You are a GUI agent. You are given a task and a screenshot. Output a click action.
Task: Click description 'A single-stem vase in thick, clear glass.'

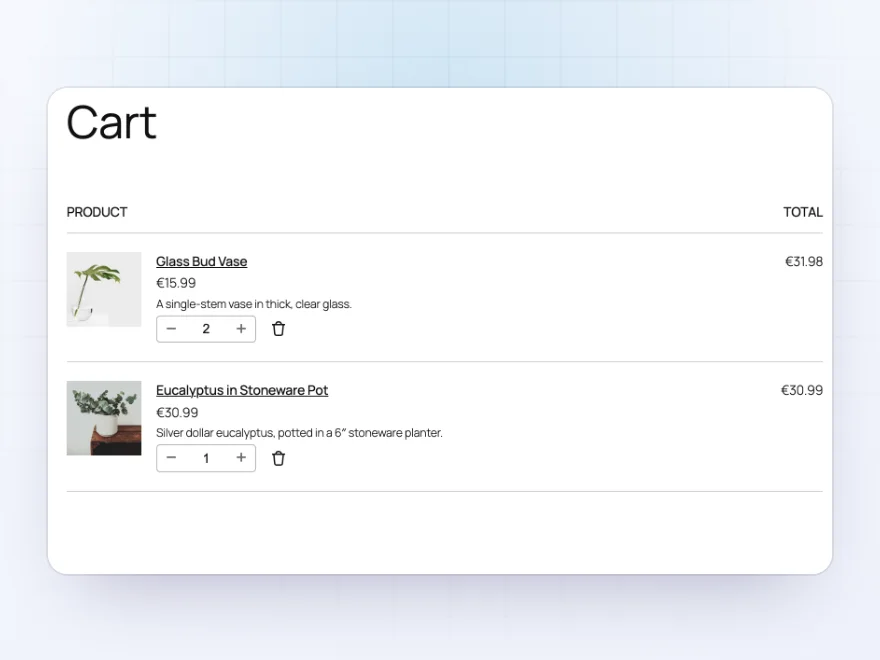pos(254,304)
